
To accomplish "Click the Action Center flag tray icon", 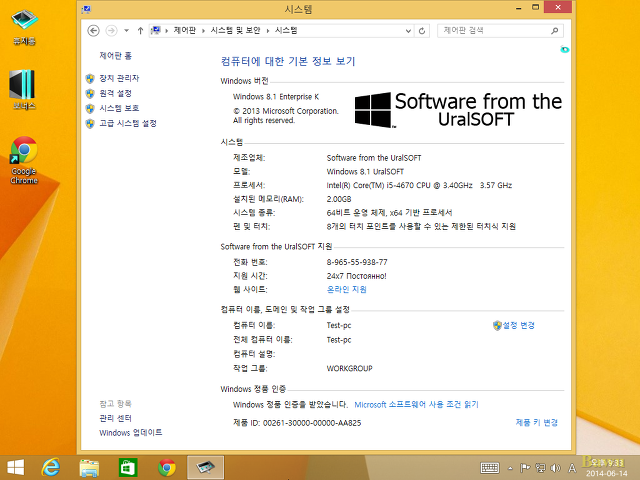I will tap(525, 468).
